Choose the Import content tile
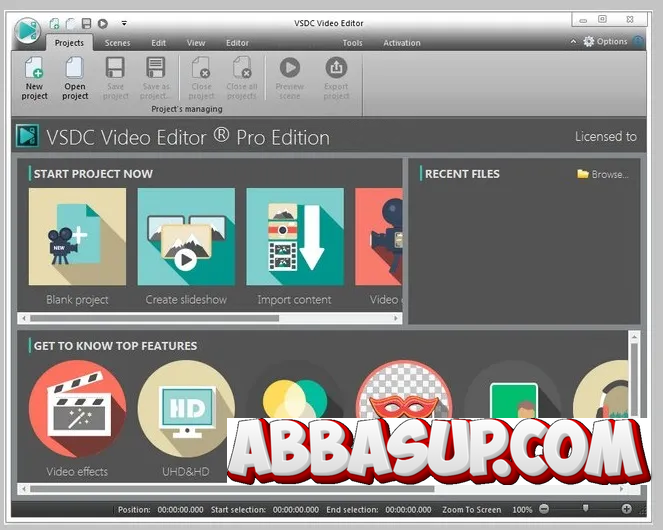663x530 pixels. [295, 237]
